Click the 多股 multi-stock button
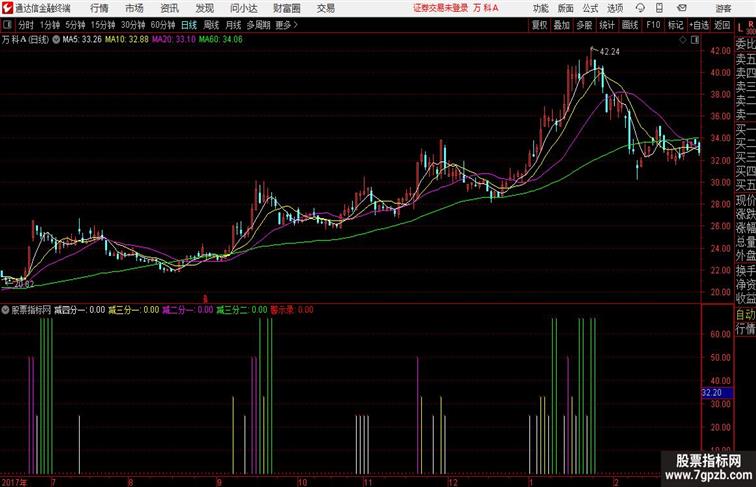 (584, 25)
